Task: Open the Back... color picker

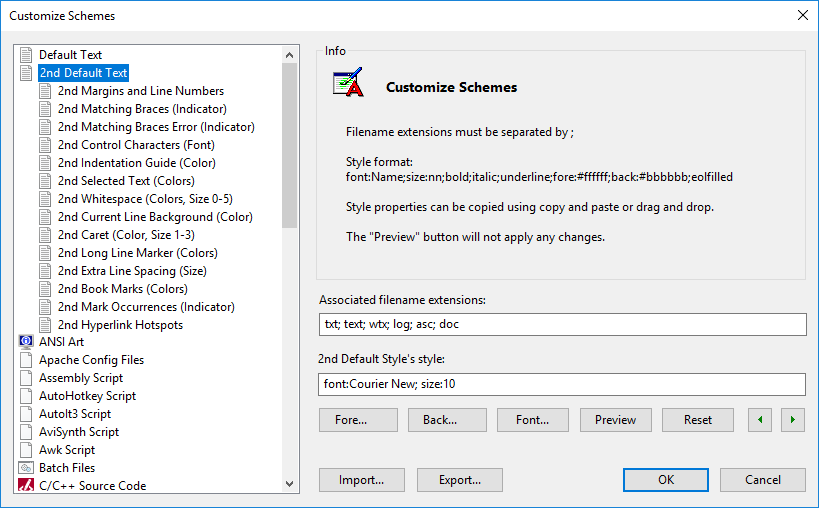Action: pyautogui.click(x=447, y=420)
